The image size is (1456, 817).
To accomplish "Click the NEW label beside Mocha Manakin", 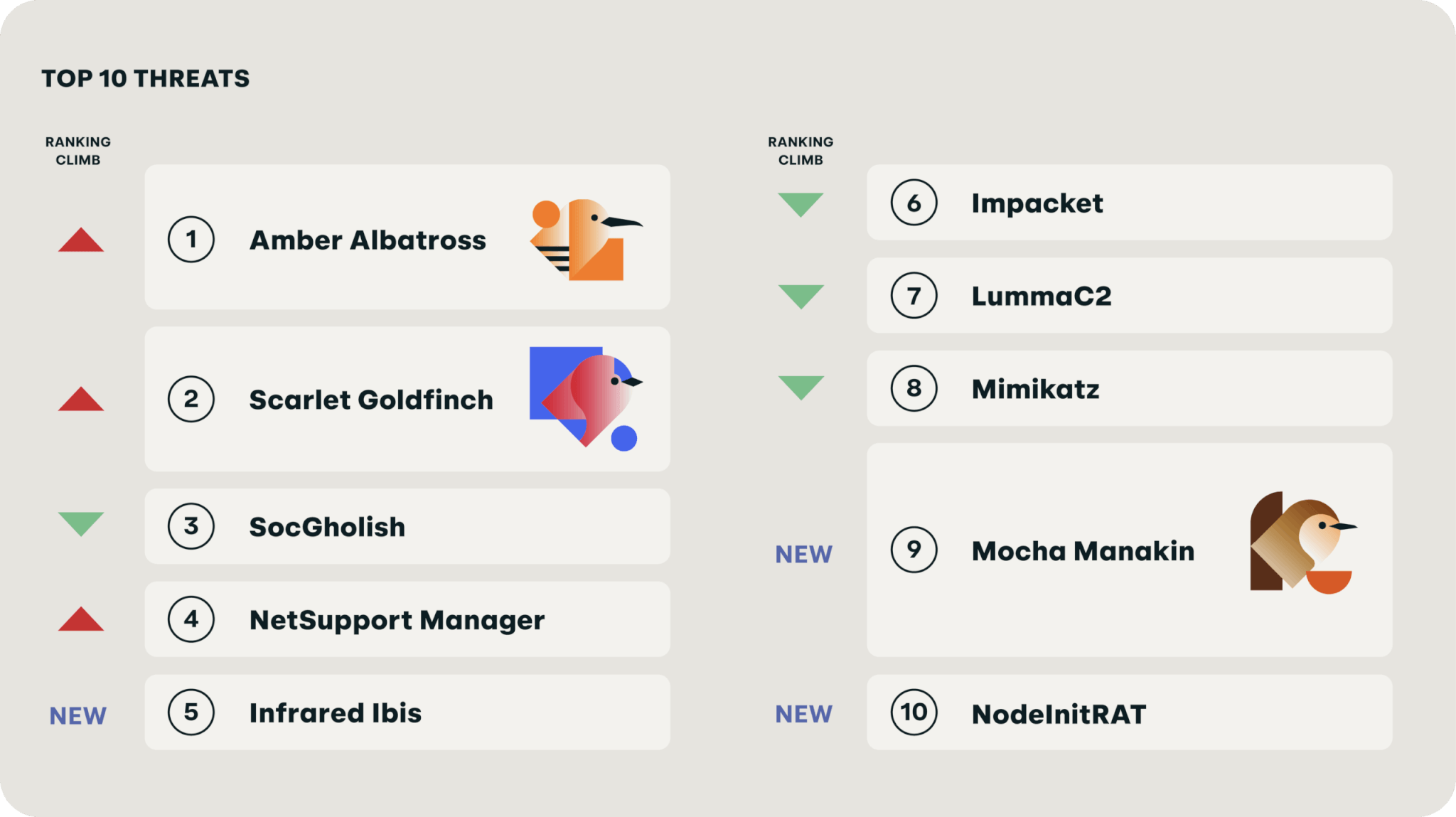I will [804, 554].
